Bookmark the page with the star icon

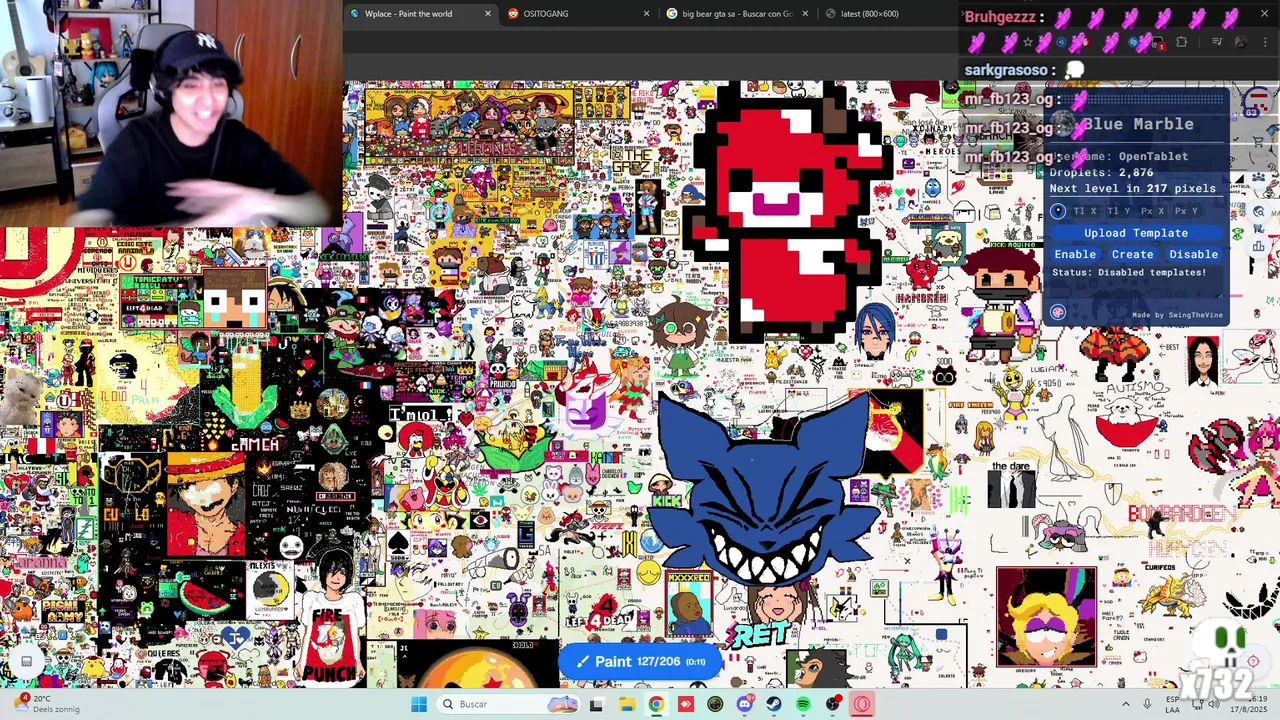click(1028, 42)
